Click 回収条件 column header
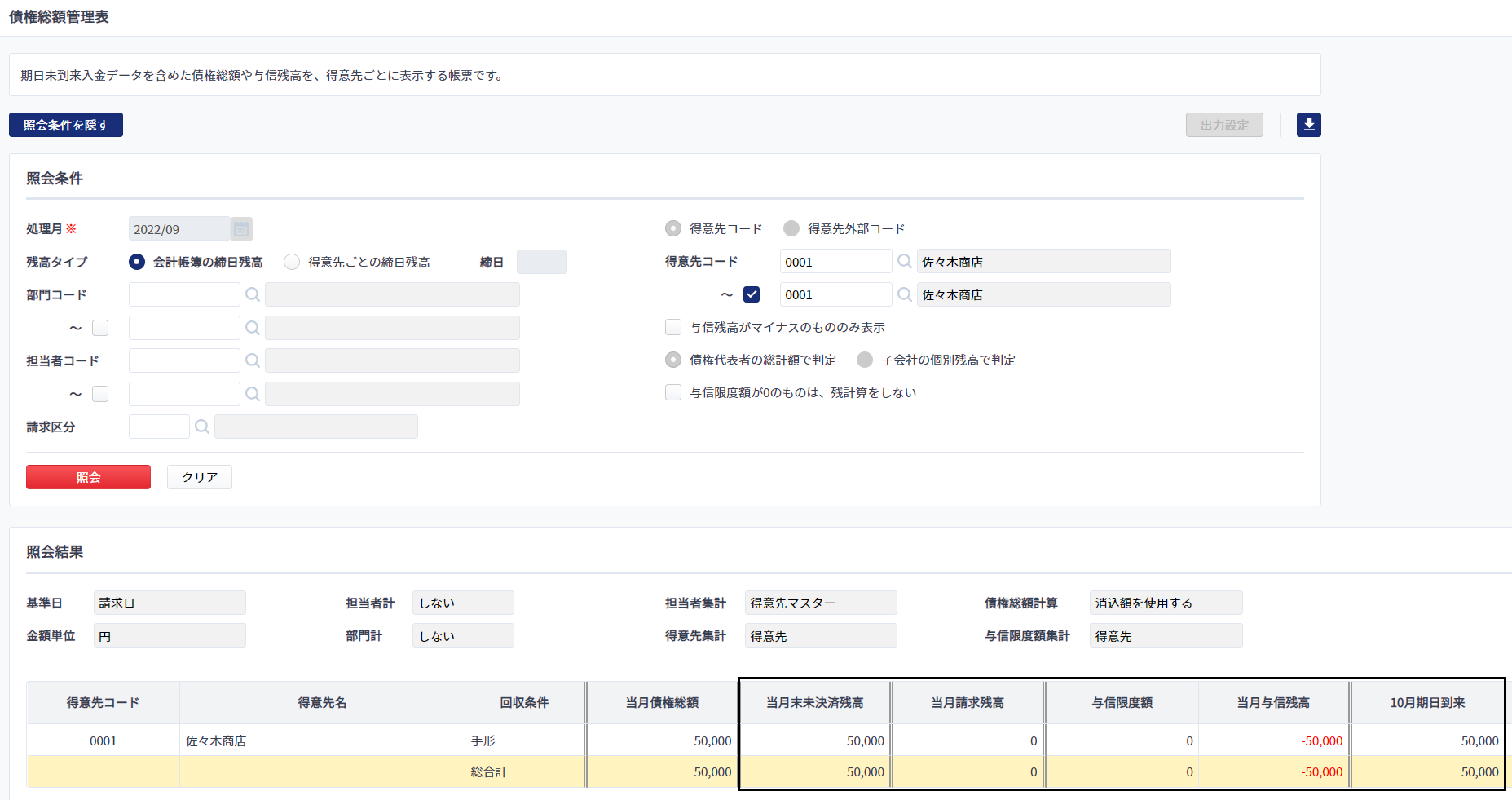The width and height of the screenshot is (1512, 800). (524, 702)
